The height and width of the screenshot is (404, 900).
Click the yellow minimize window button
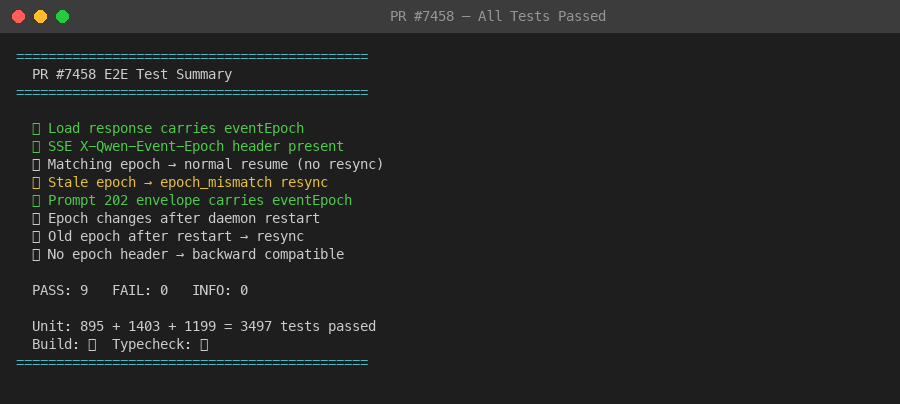click(x=40, y=17)
